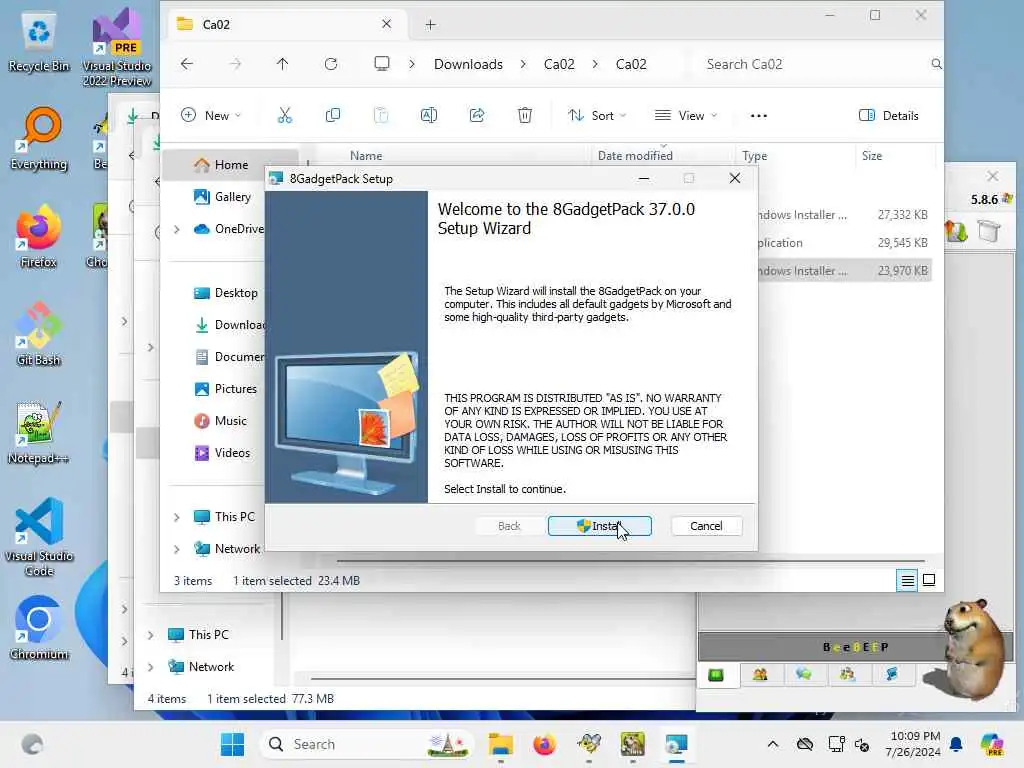Open the Git Bash desktop shortcut

coord(39,334)
